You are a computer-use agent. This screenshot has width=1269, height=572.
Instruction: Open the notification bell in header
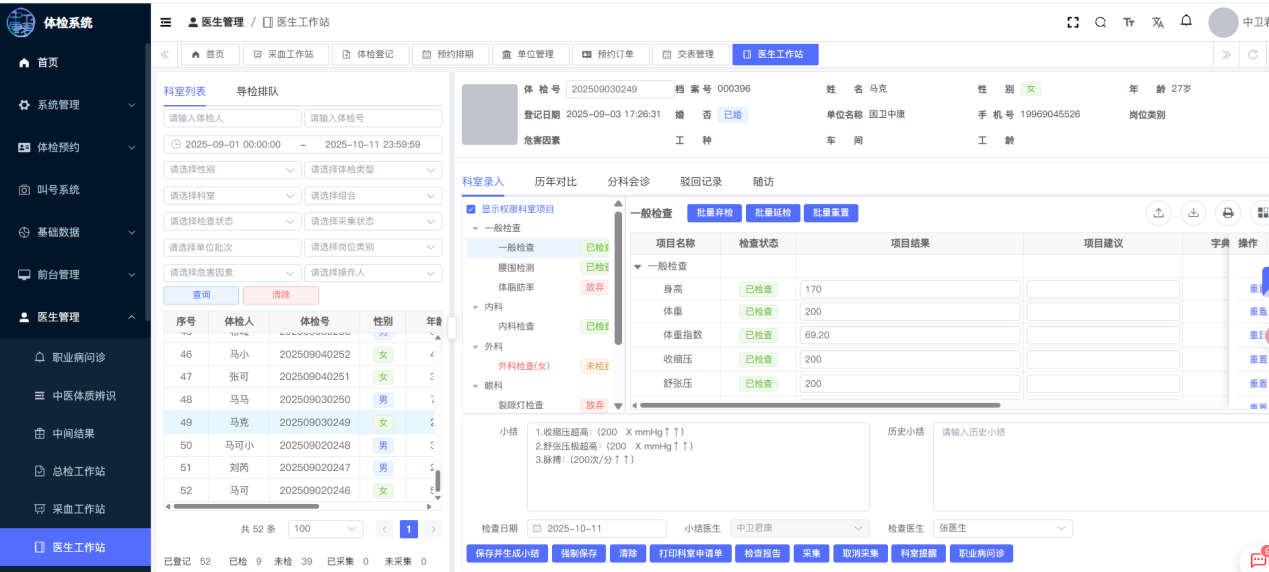pyautogui.click(x=1186, y=21)
